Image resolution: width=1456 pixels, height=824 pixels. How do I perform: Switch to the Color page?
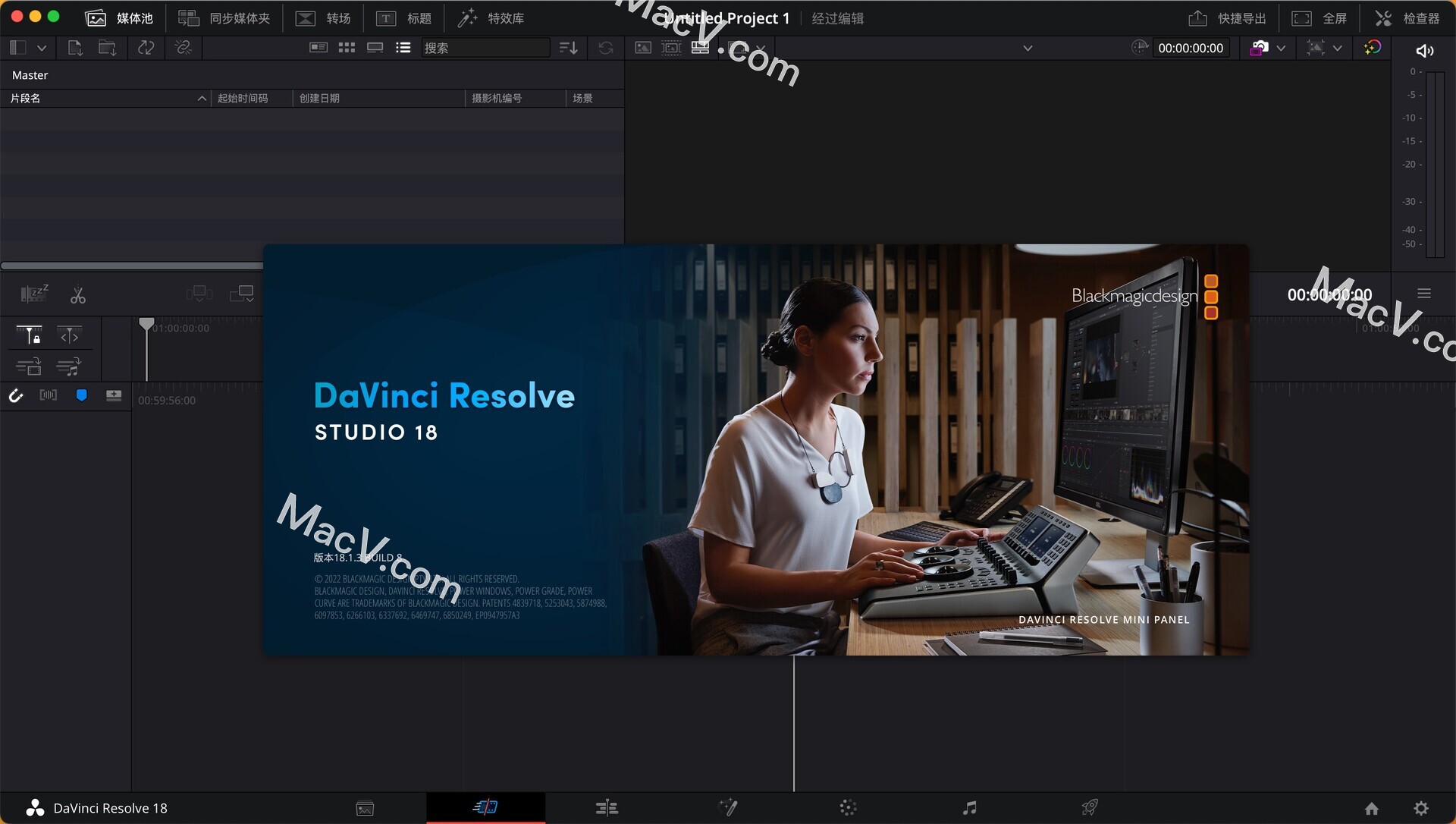click(x=848, y=808)
